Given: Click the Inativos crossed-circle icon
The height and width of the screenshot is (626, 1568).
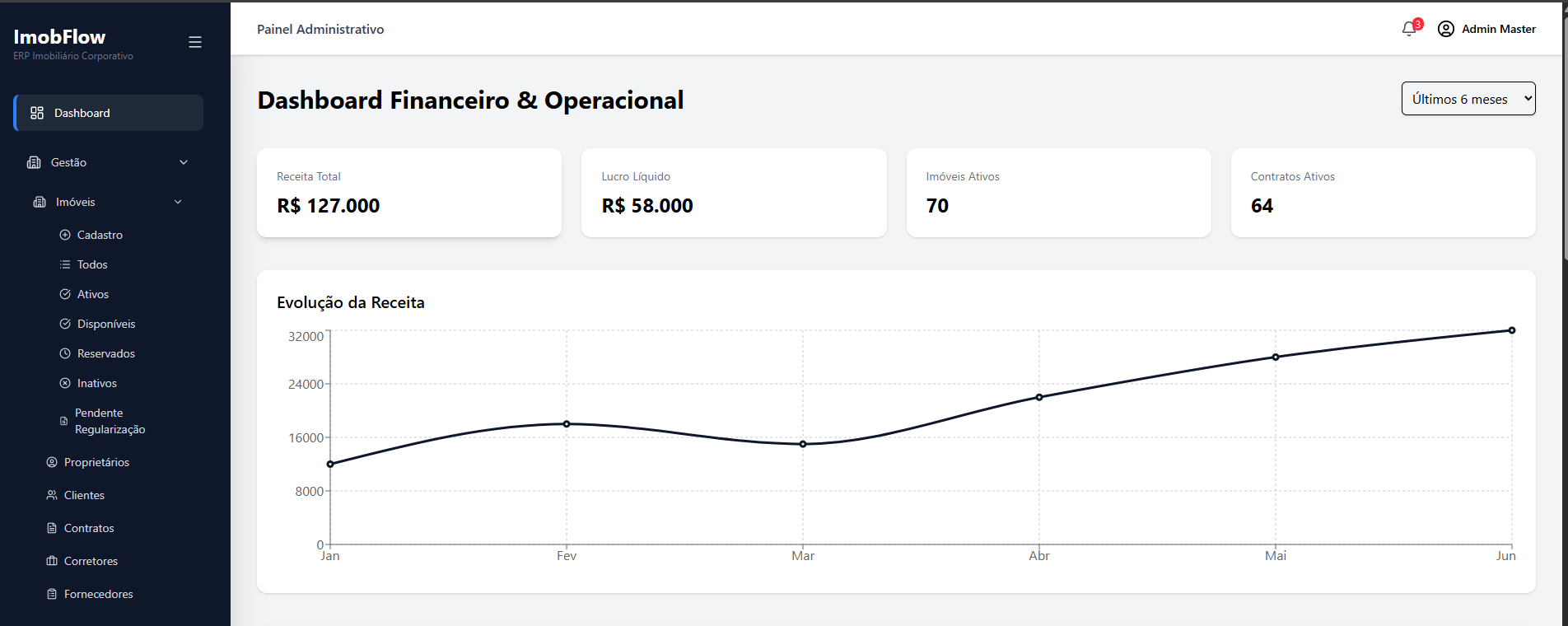Looking at the screenshot, I should (x=65, y=383).
